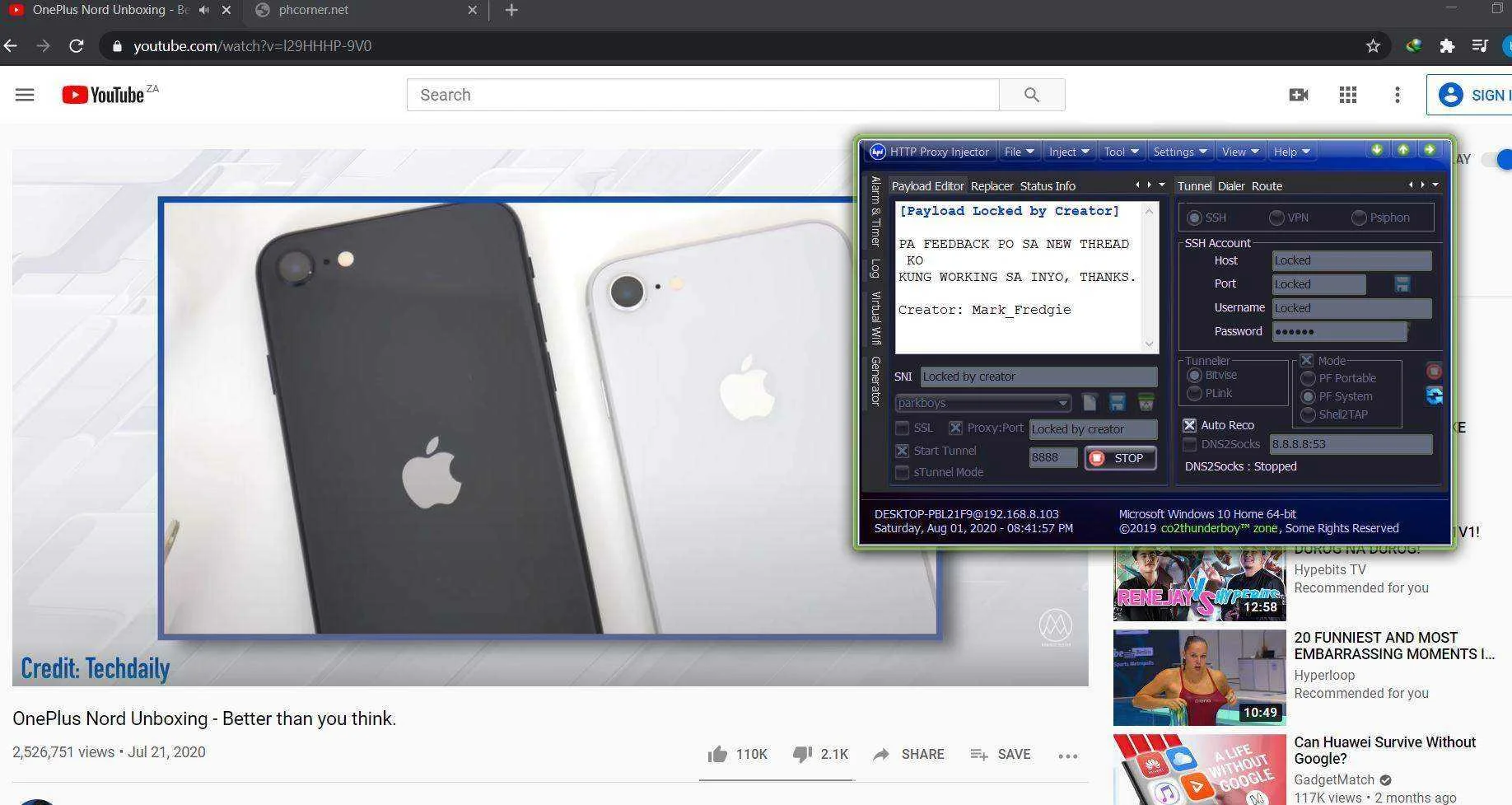Open the View menu dropdown
The width and height of the screenshot is (1512, 805).
tap(1240, 152)
